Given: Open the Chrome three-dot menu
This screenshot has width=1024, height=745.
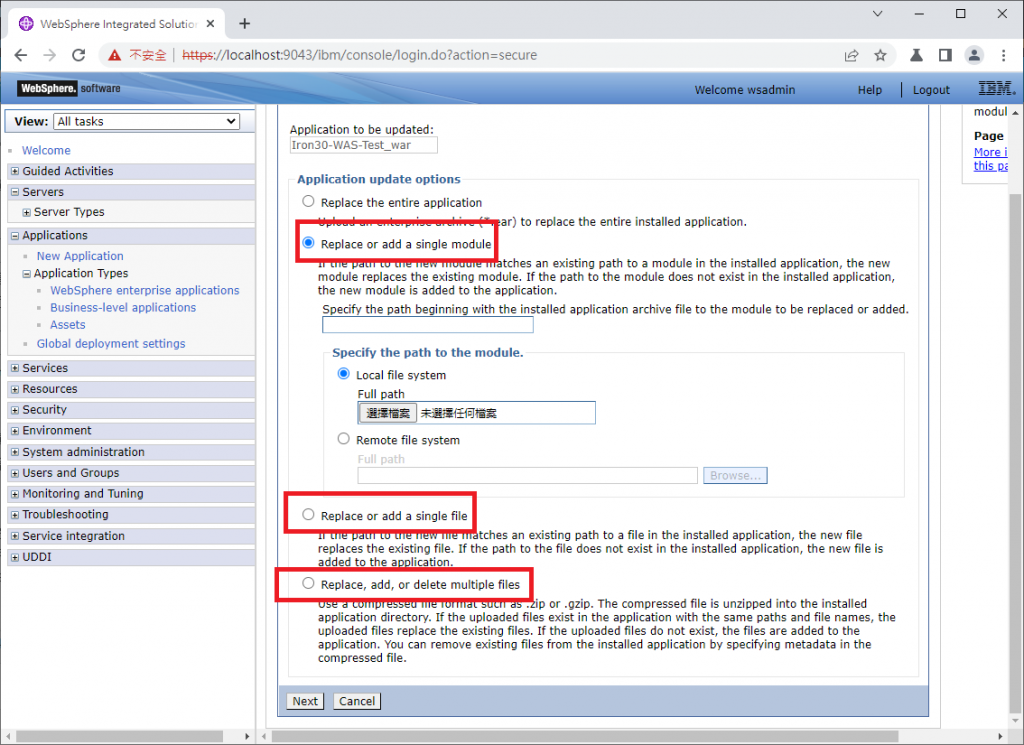Looking at the screenshot, I should [x=1003, y=55].
